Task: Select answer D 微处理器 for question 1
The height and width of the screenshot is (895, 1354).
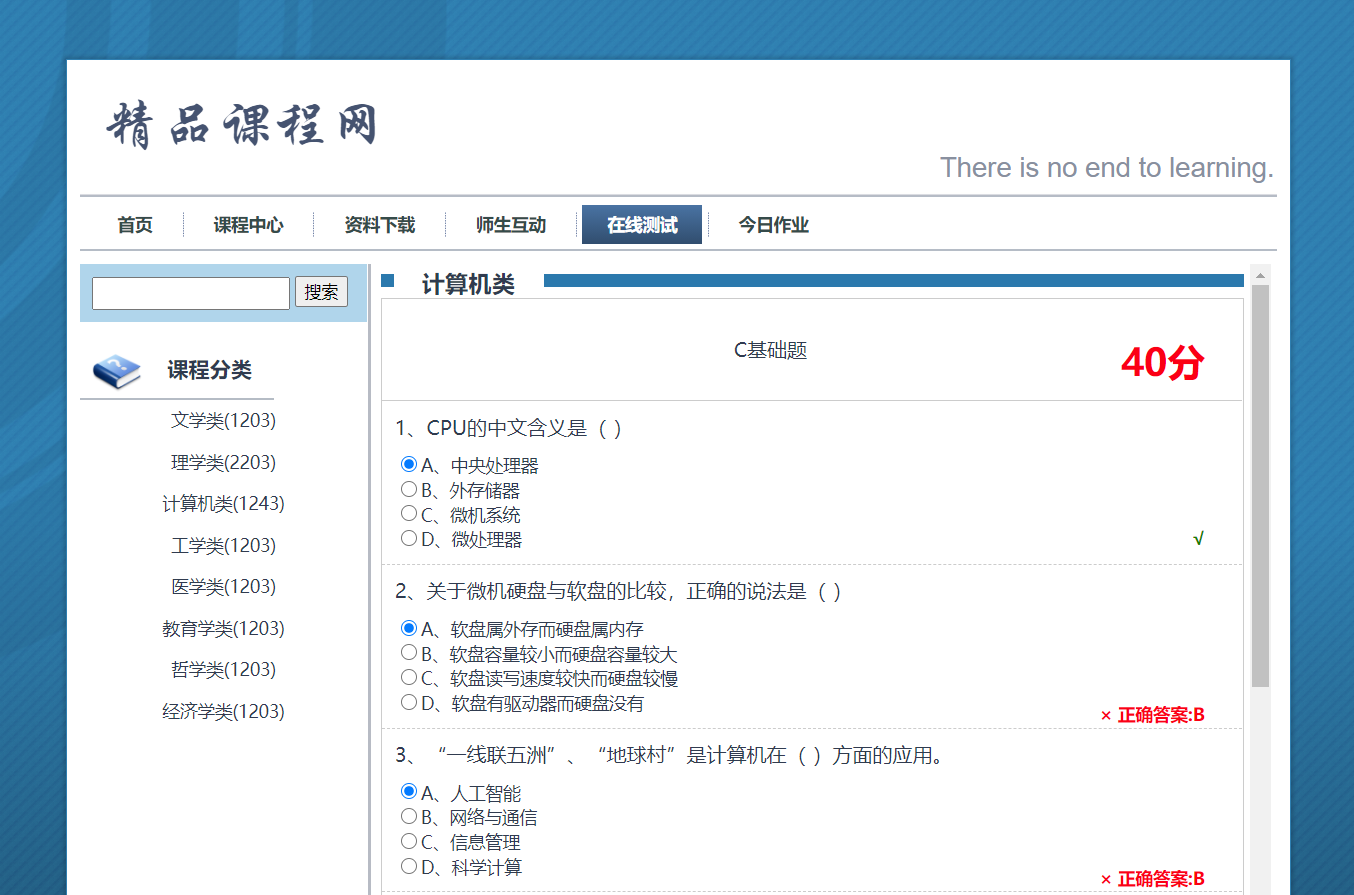Action: [x=409, y=538]
